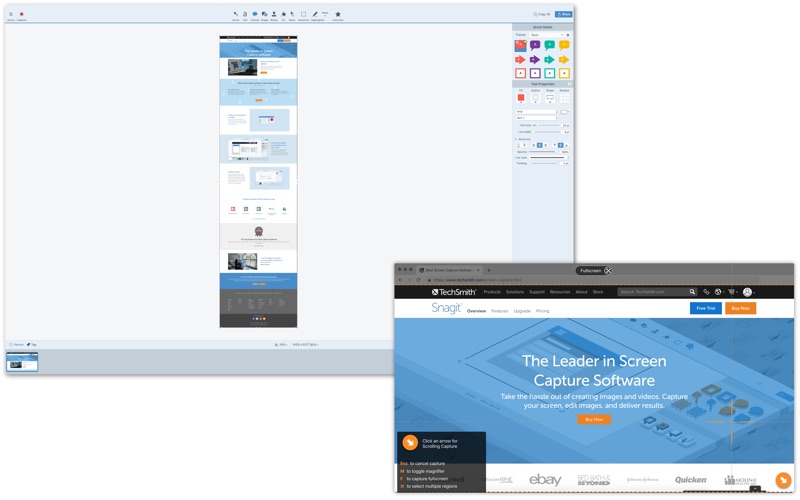
Task: Choose the teal callout quick style
Action: 549,45
